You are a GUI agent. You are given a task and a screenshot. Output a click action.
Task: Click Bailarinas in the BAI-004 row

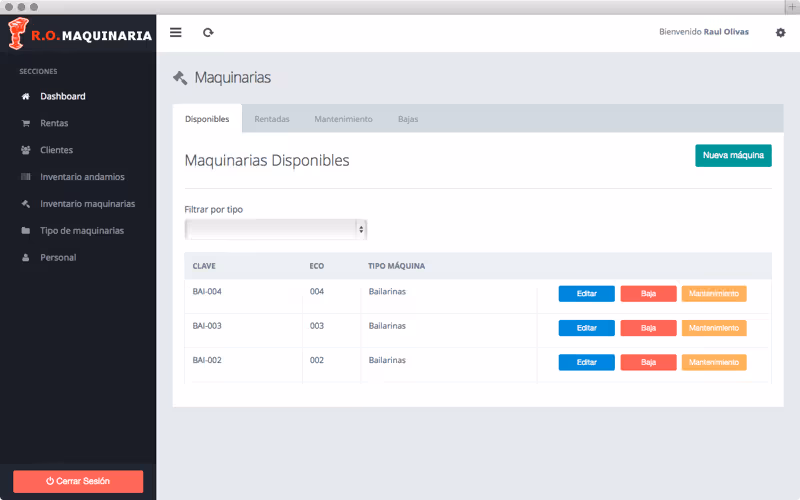coord(387,291)
